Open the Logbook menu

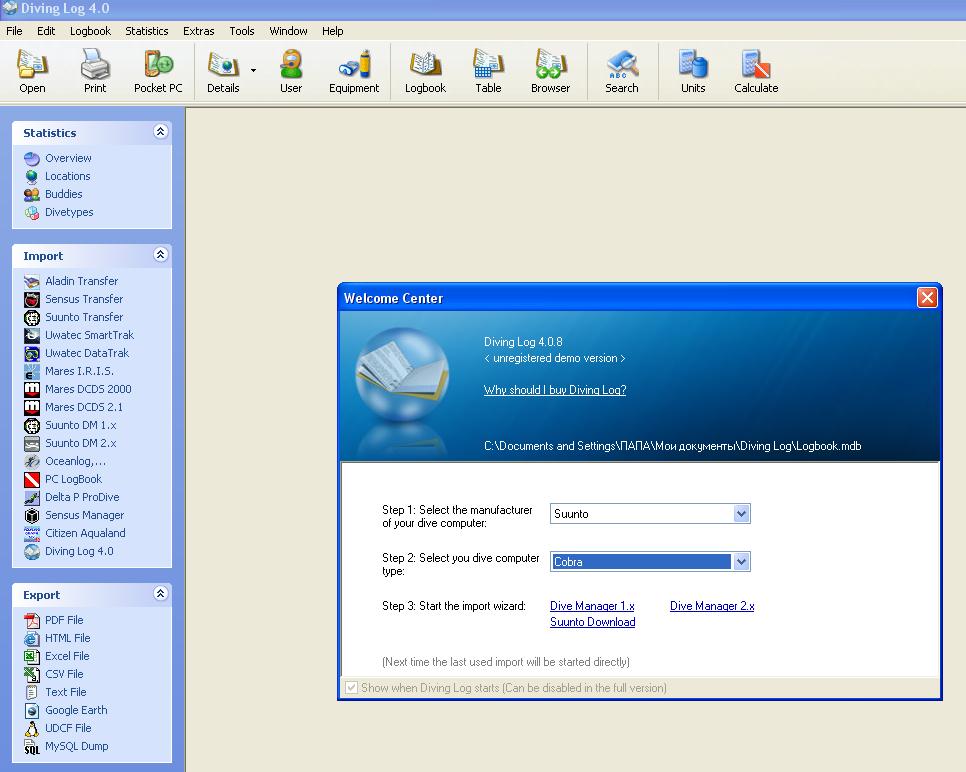click(x=91, y=31)
